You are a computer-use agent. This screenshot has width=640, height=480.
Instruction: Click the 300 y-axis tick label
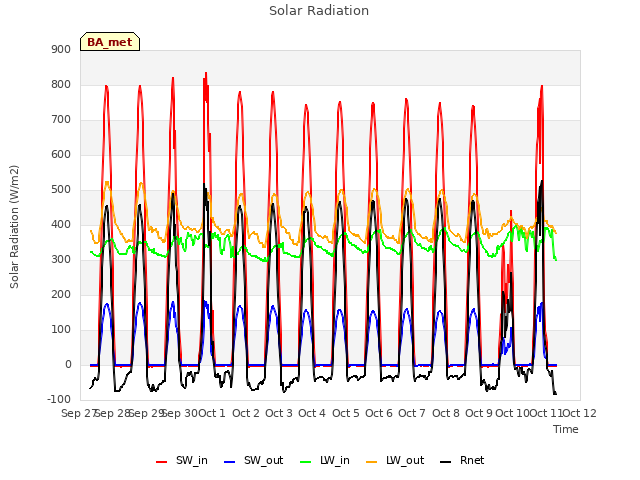coord(61,260)
